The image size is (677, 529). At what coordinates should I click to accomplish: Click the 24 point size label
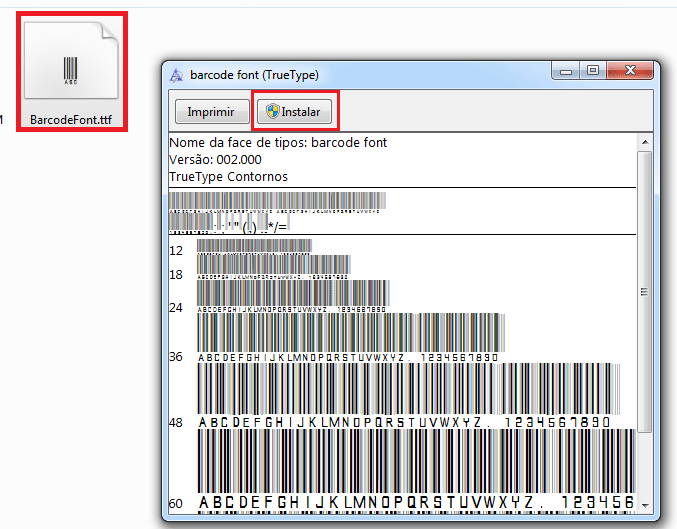click(x=176, y=308)
